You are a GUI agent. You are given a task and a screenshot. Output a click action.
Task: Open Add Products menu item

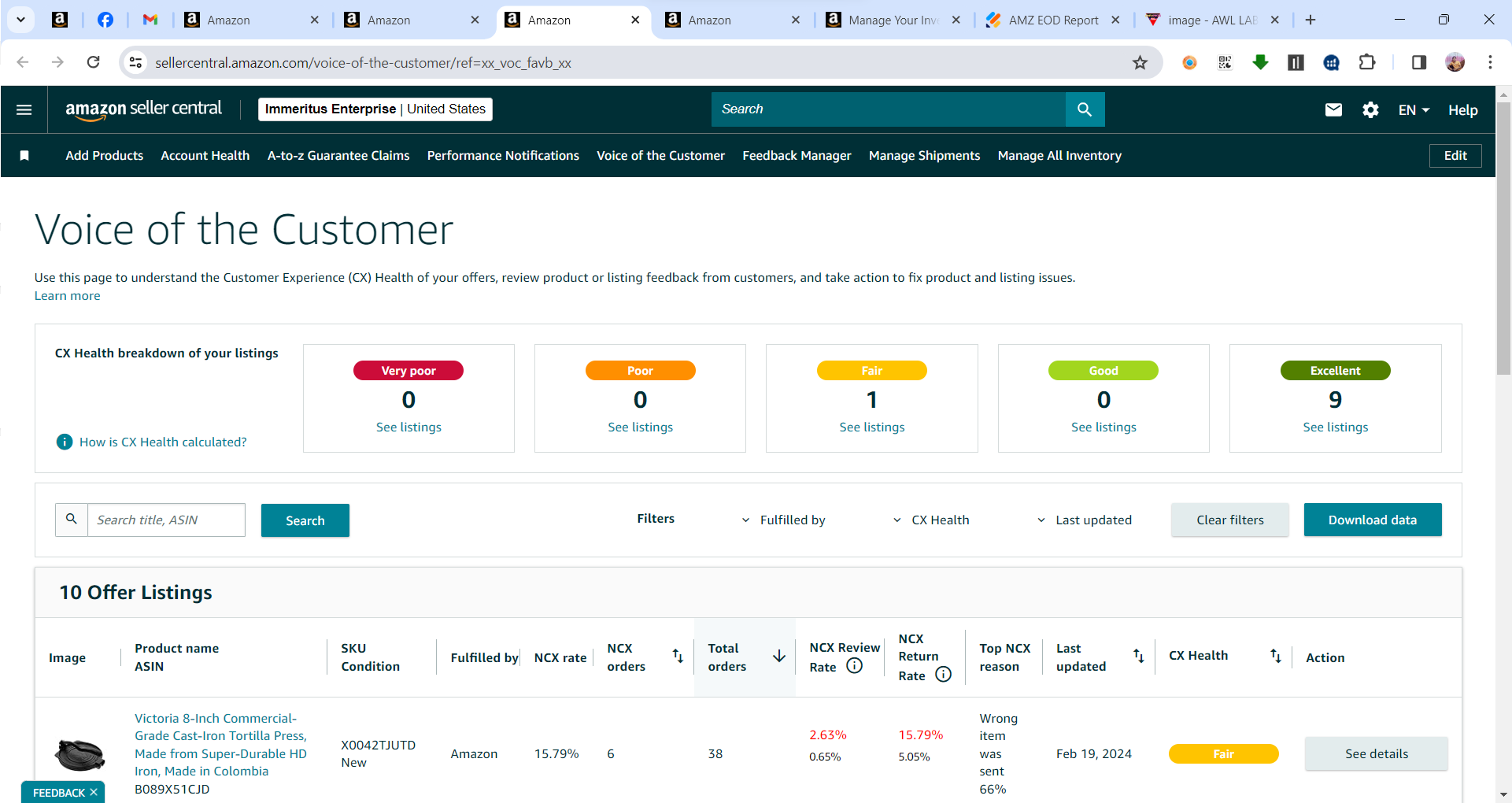tap(105, 156)
